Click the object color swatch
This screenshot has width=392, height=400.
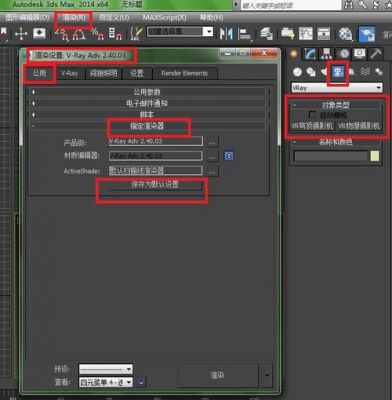[375, 156]
